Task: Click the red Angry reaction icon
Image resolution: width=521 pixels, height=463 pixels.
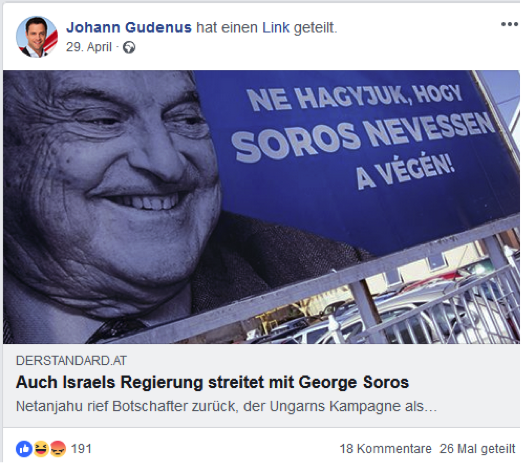Action: (58, 449)
